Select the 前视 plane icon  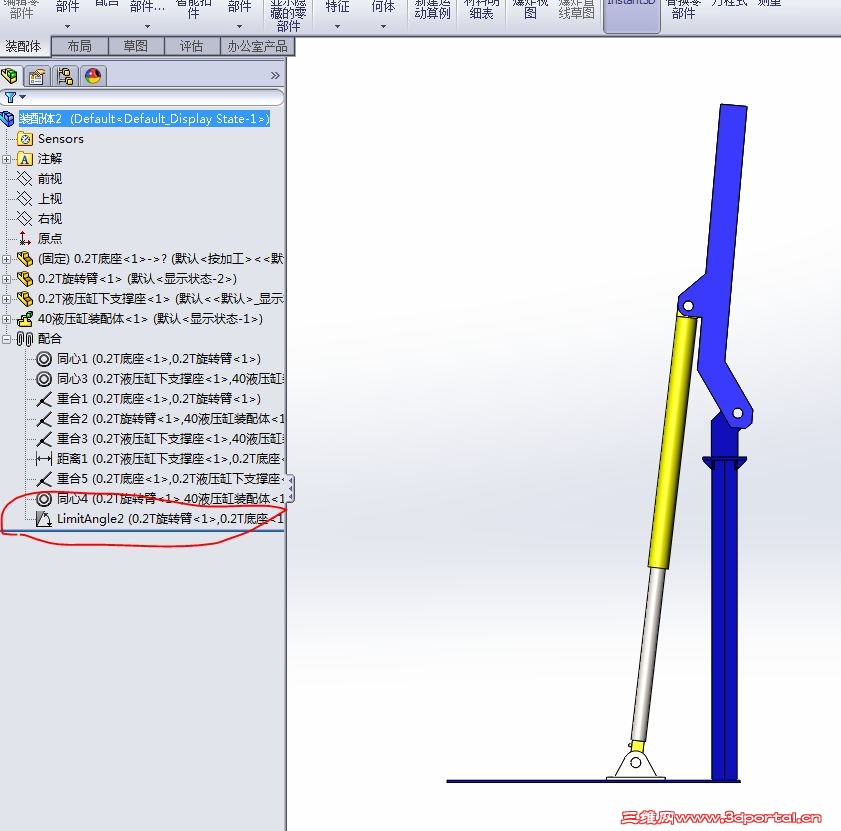pyautogui.click(x=25, y=179)
